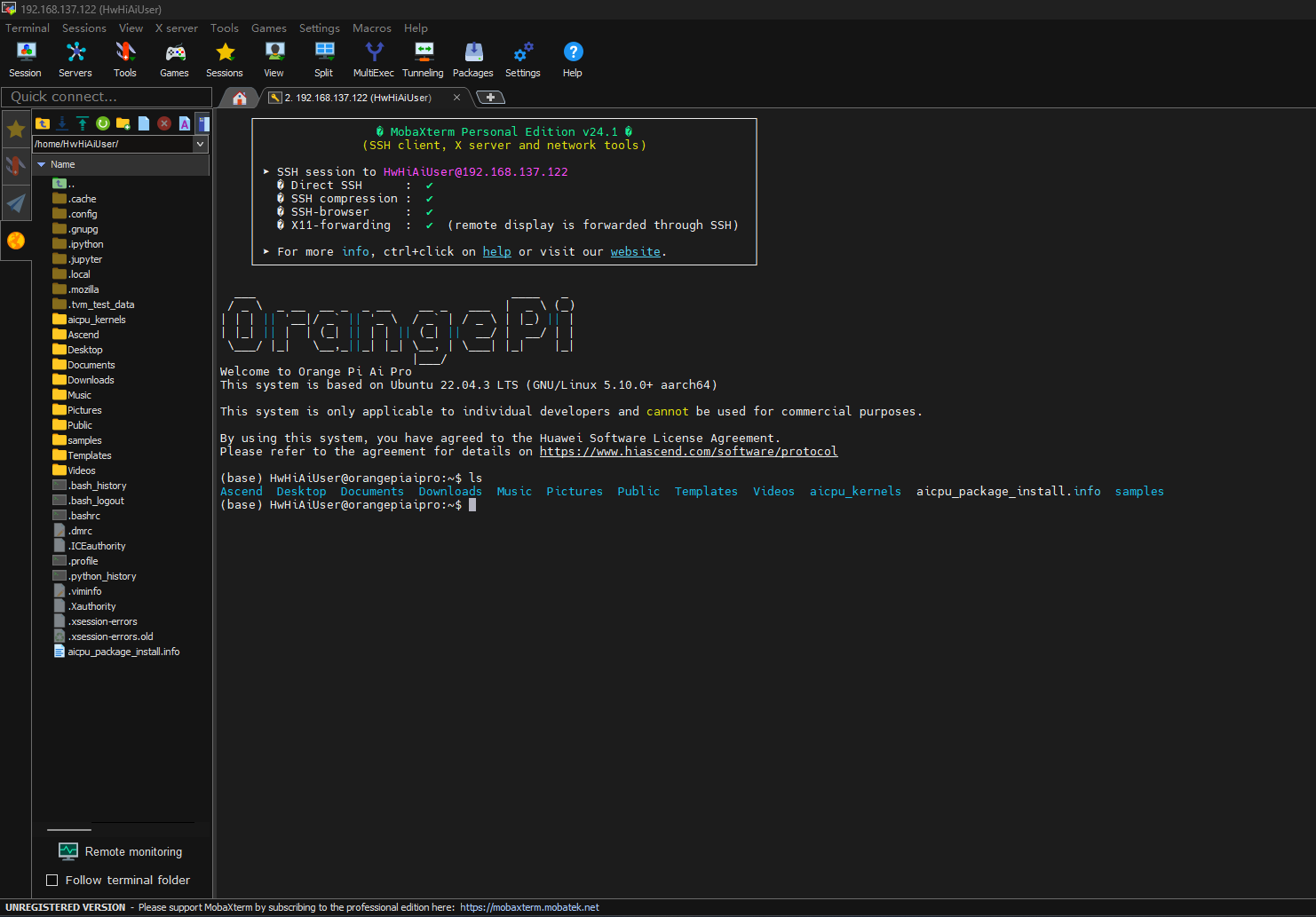Select the Downloads folder in file list
The height and width of the screenshot is (917, 1316).
pyautogui.click(x=83, y=380)
